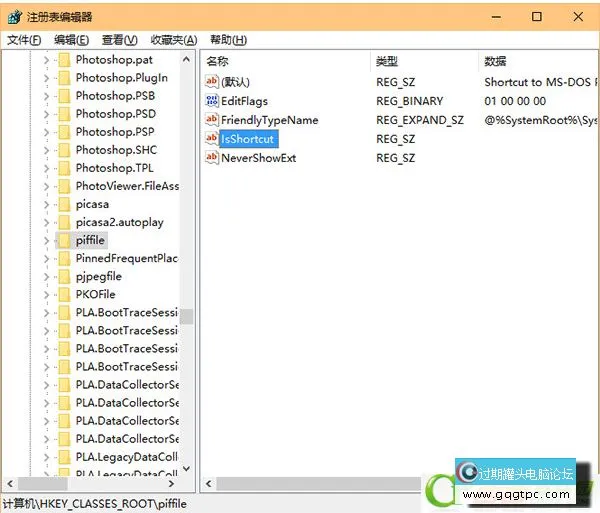Click the values pane horizontal scrollbar thumb
The image size is (600, 513).
pos(319,484)
